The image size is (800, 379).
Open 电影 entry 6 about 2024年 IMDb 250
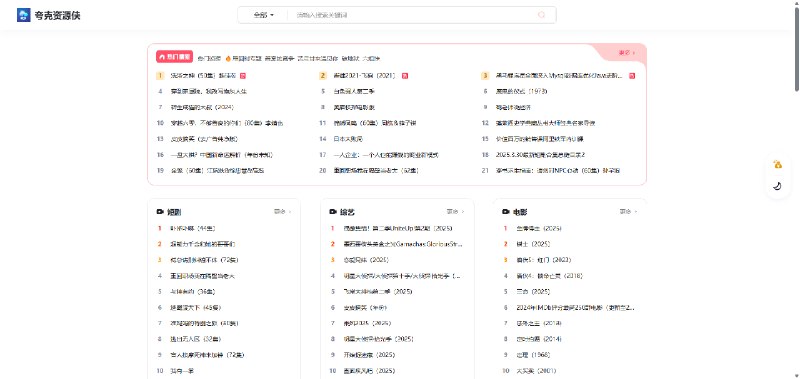coord(577,308)
